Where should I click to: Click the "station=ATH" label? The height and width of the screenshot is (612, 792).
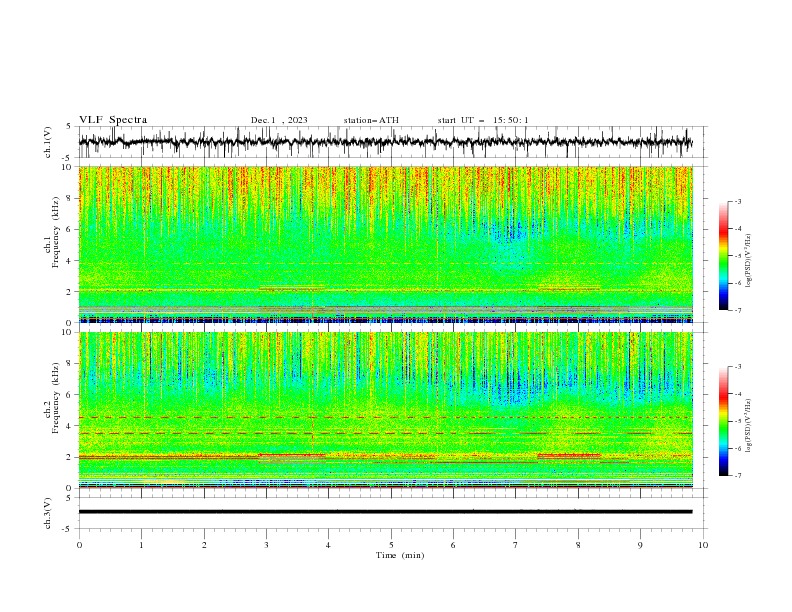[x=371, y=120]
